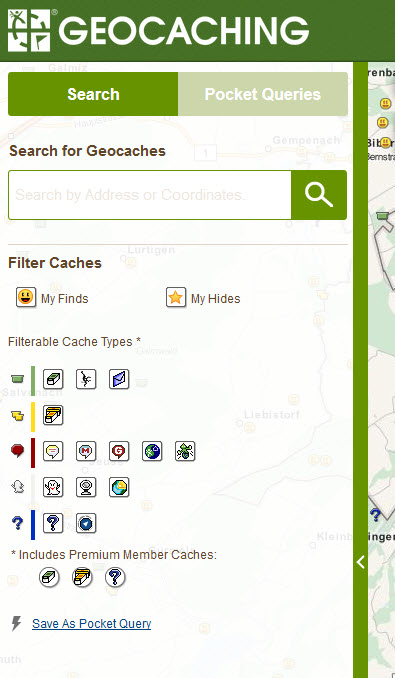Click the magnifying glass search button

[x=319, y=195]
